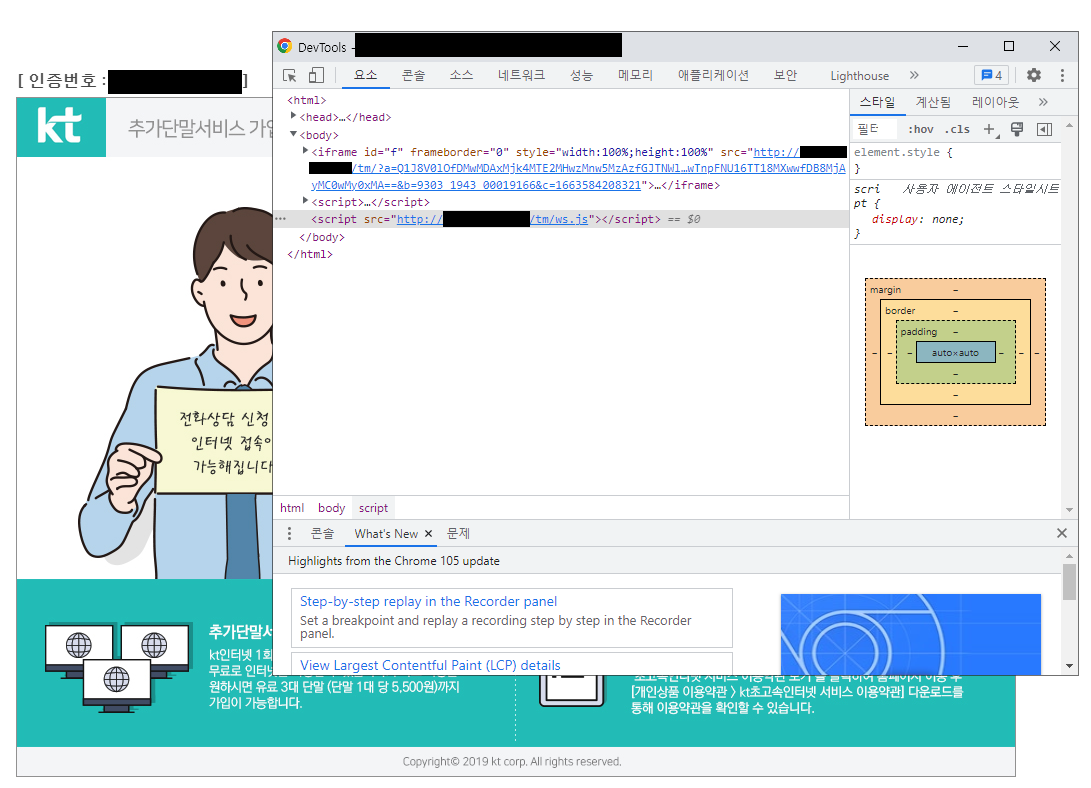This screenshot has width=1091, height=788.
Task: Toggle the computed styles sidebar icon
Action: 1044,129
